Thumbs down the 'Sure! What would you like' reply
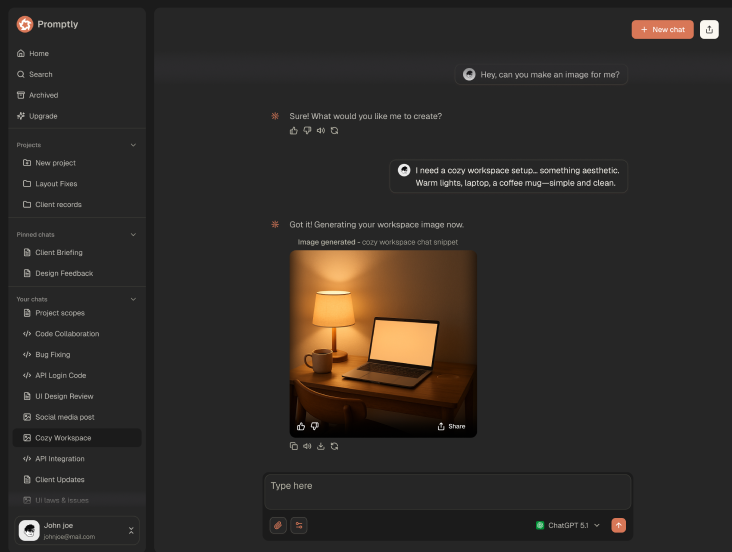 click(307, 131)
